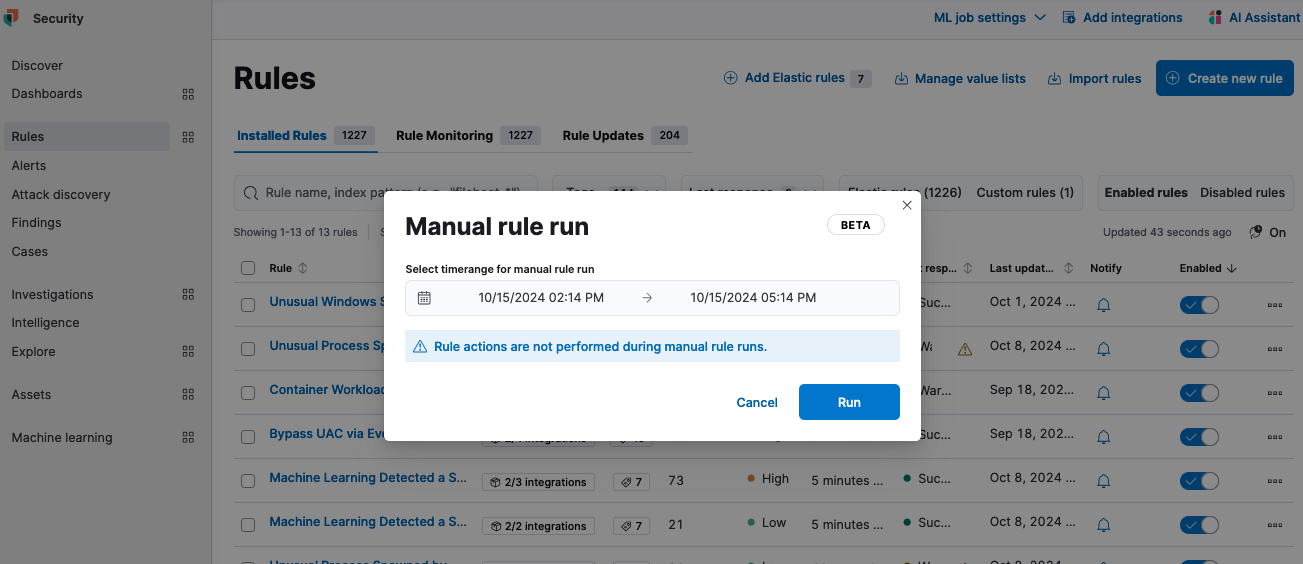Viewport: 1303px width, 564px height.
Task: Click the Add integrations icon
Action: click(1069, 18)
